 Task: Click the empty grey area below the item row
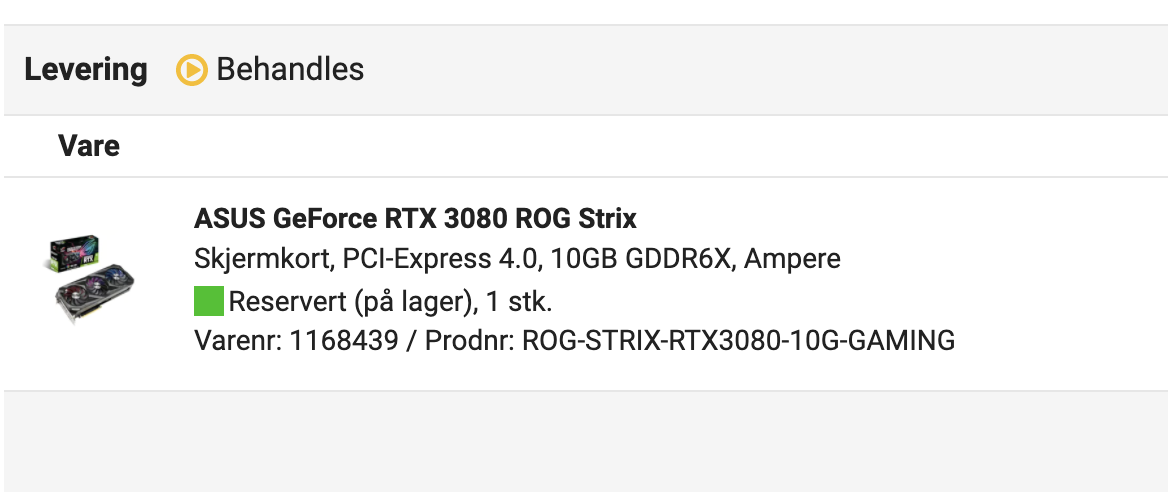584,441
